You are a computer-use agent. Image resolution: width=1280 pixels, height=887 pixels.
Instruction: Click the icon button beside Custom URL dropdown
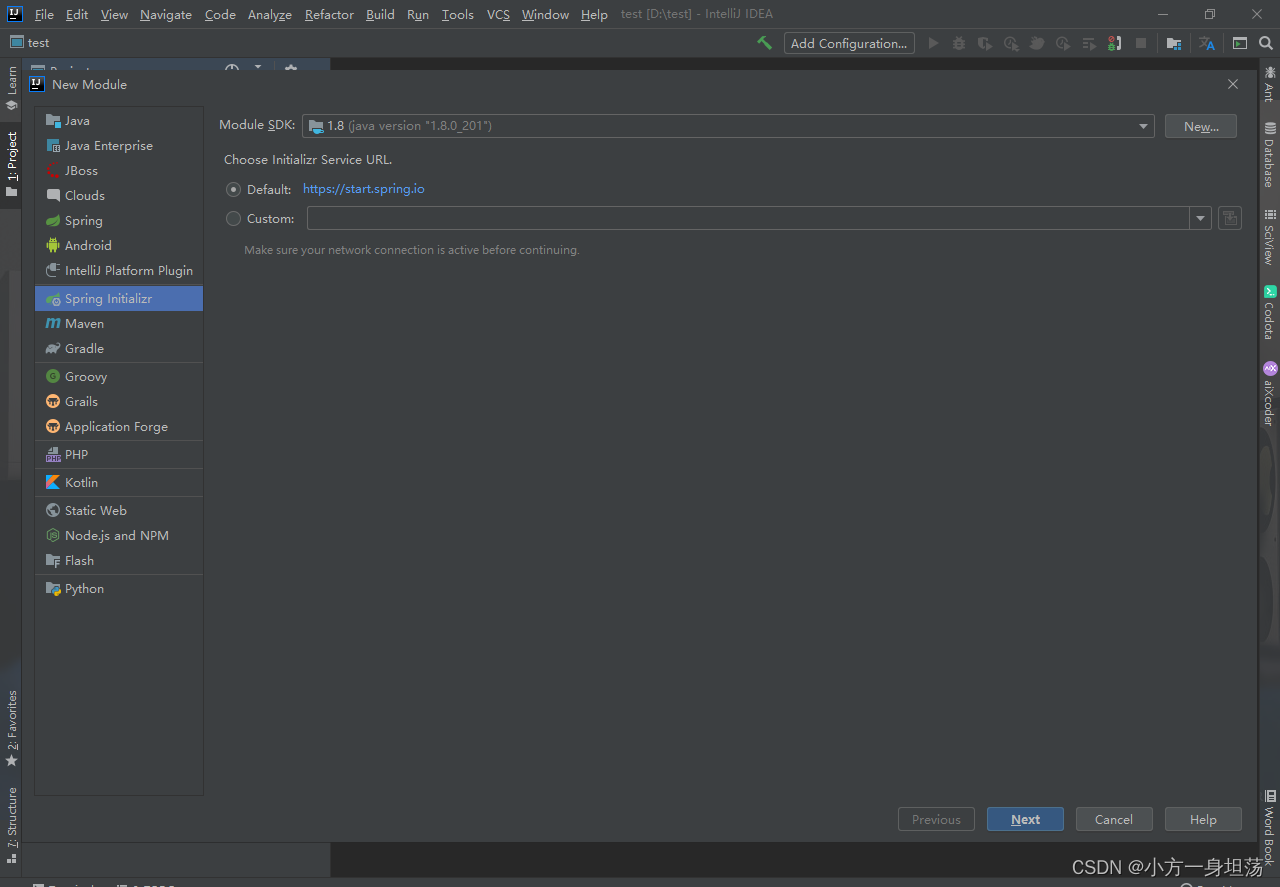1230,218
